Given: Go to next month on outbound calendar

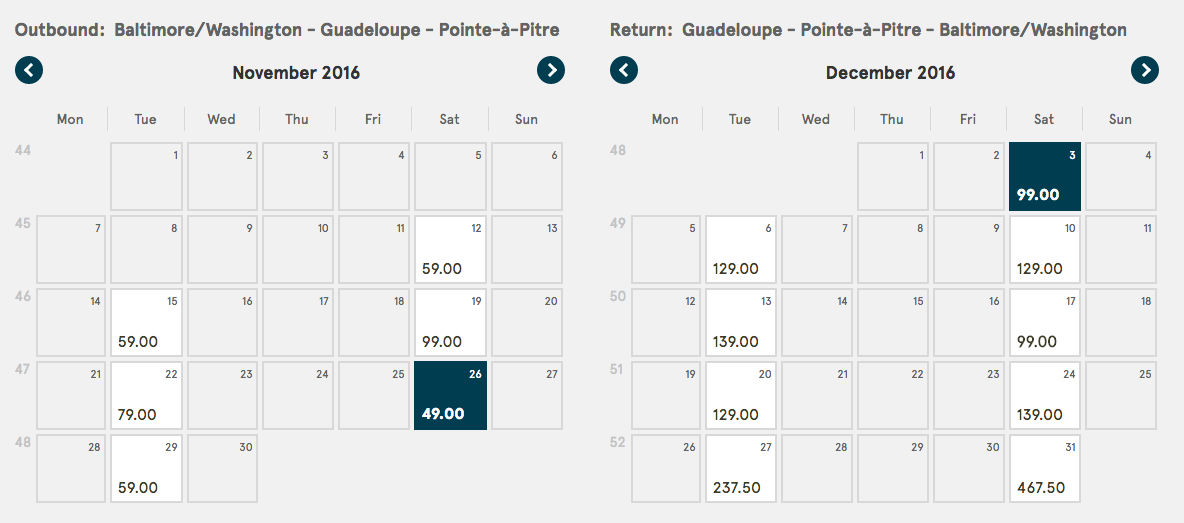Looking at the screenshot, I should point(551,70).
